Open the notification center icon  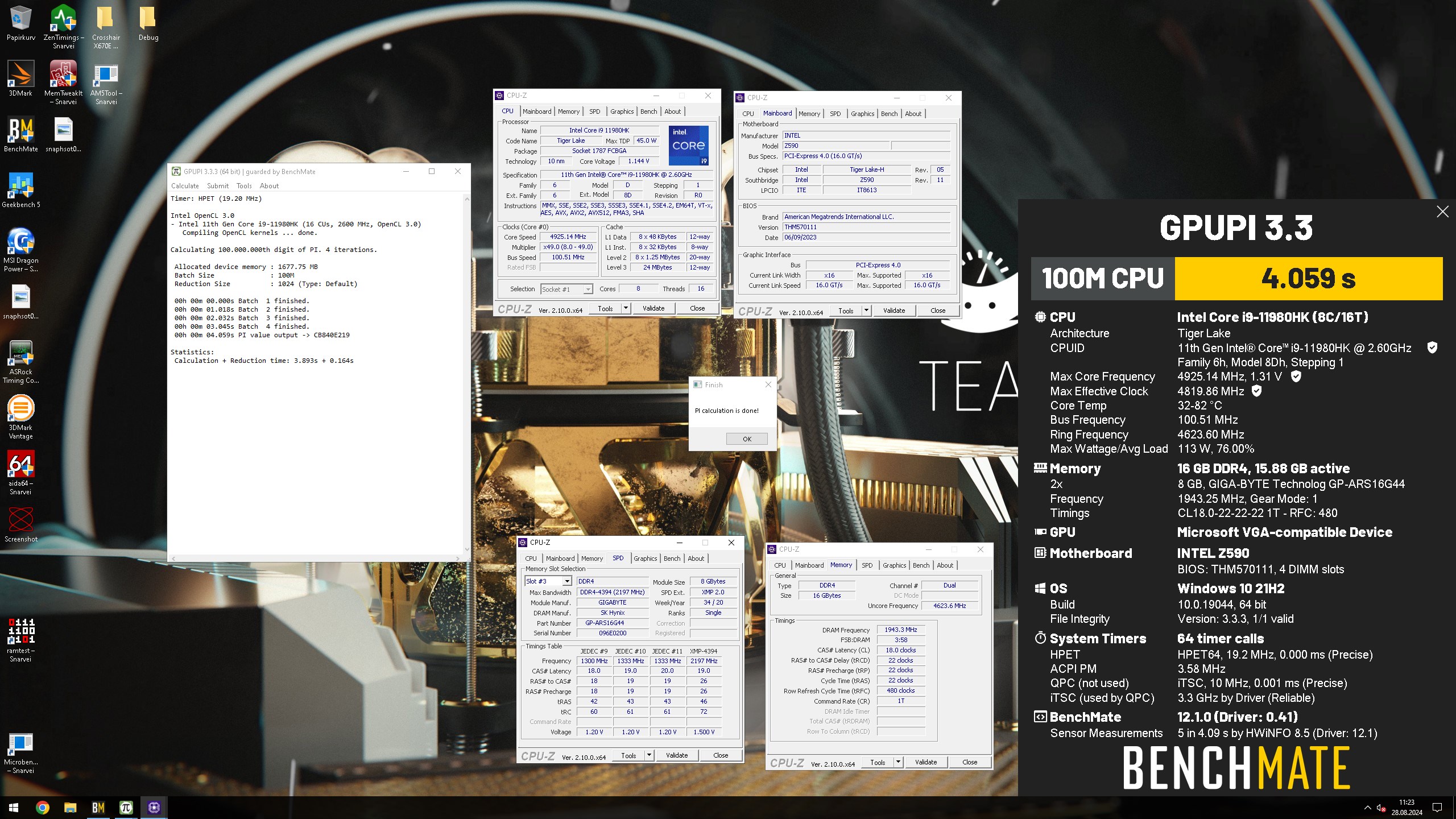[x=1437, y=808]
